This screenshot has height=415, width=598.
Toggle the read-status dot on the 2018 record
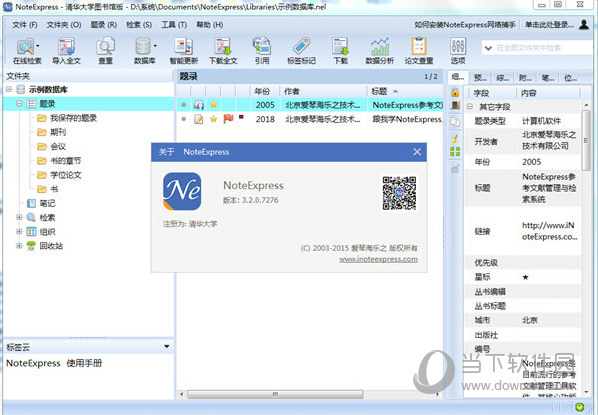184,119
